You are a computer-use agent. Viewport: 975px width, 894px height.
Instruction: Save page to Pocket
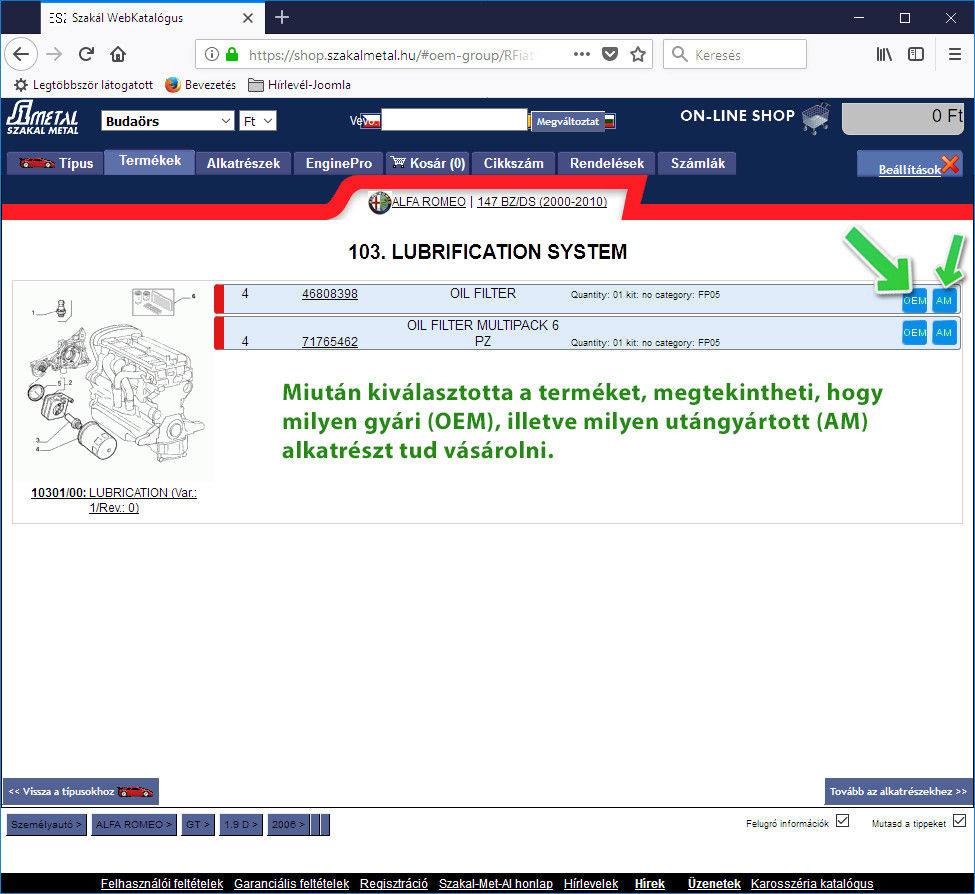[610, 54]
